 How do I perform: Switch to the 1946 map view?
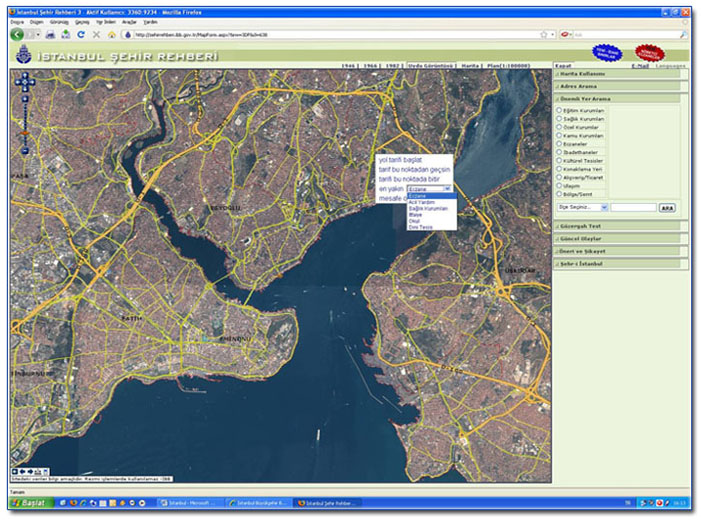point(348,66)
